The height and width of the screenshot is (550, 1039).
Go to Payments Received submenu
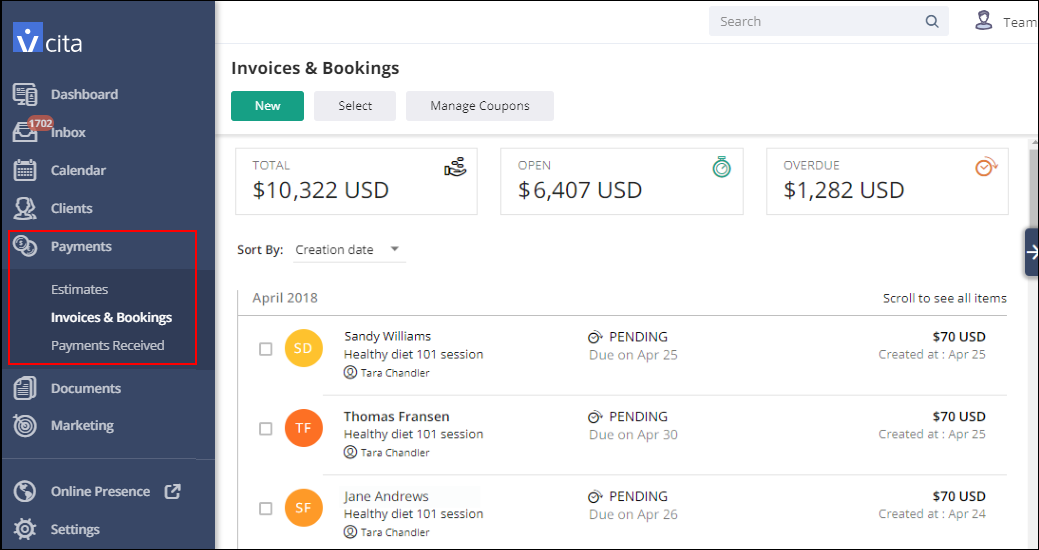click(108, 345)
